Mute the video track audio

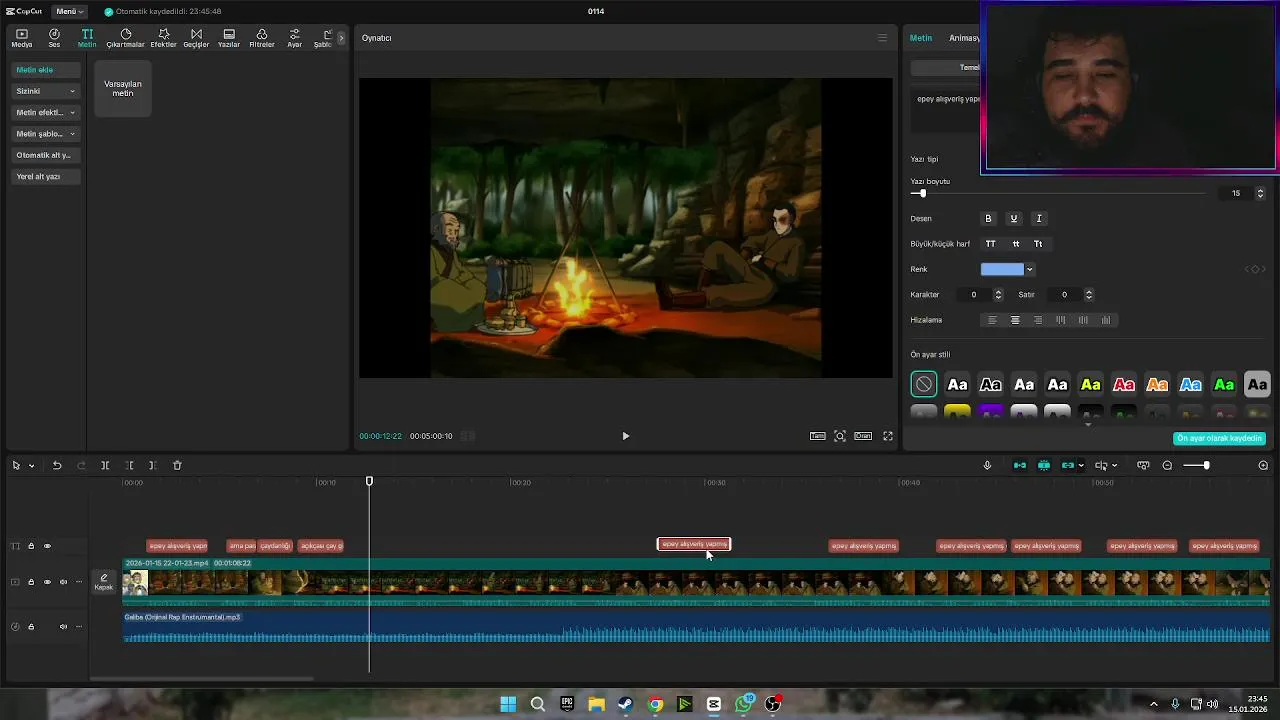pos(63,582)
